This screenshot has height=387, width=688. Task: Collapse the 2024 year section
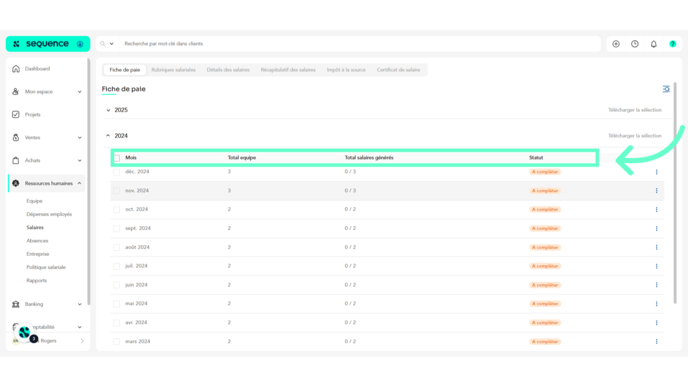(x=108, y=136)
